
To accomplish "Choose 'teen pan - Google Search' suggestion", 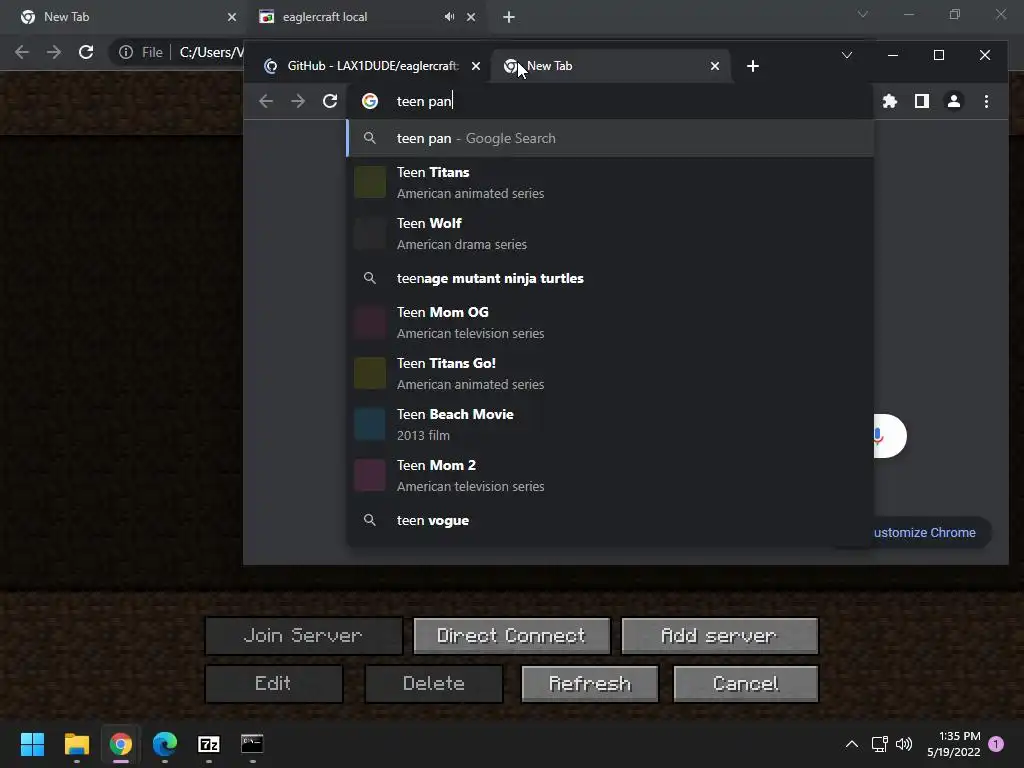I will pyautogui.click(x=610, y=138).
